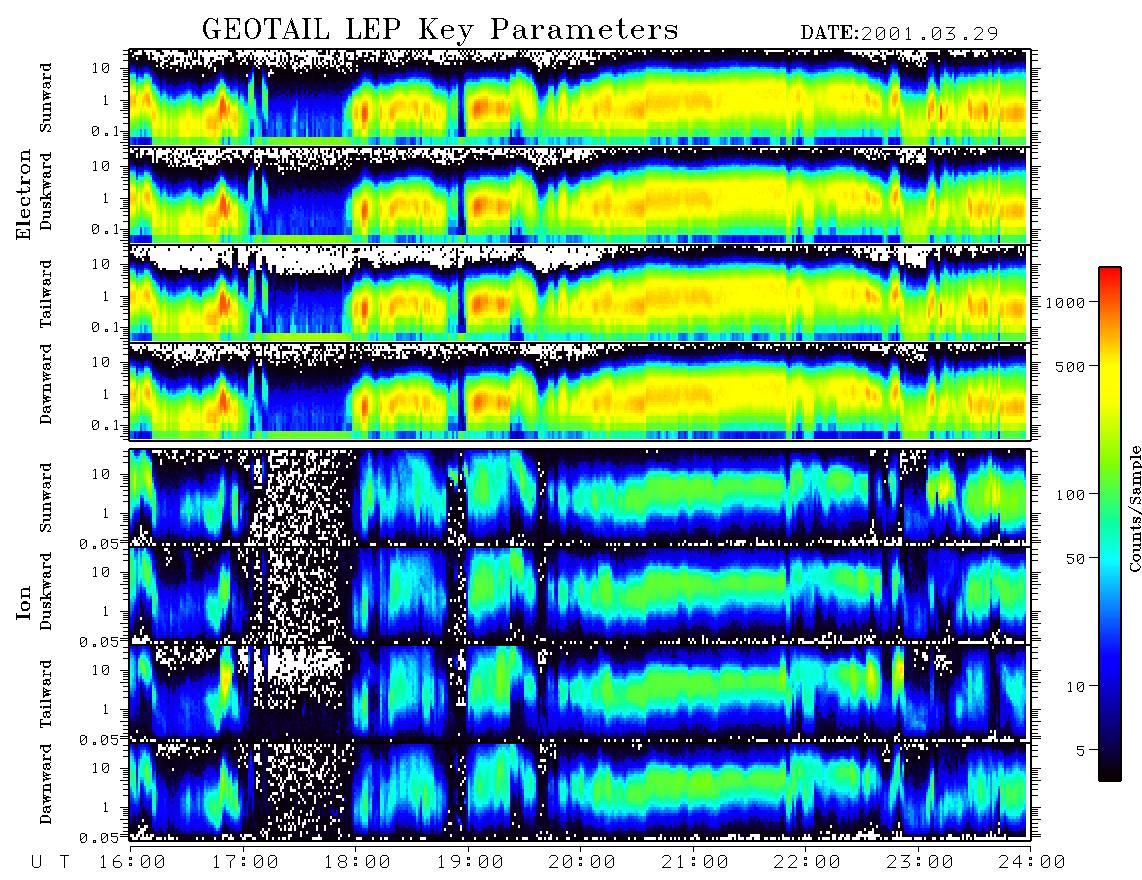Select the Electron Dawnward panel label
The width and height of the screenshot is (1142, 880).
46,384
